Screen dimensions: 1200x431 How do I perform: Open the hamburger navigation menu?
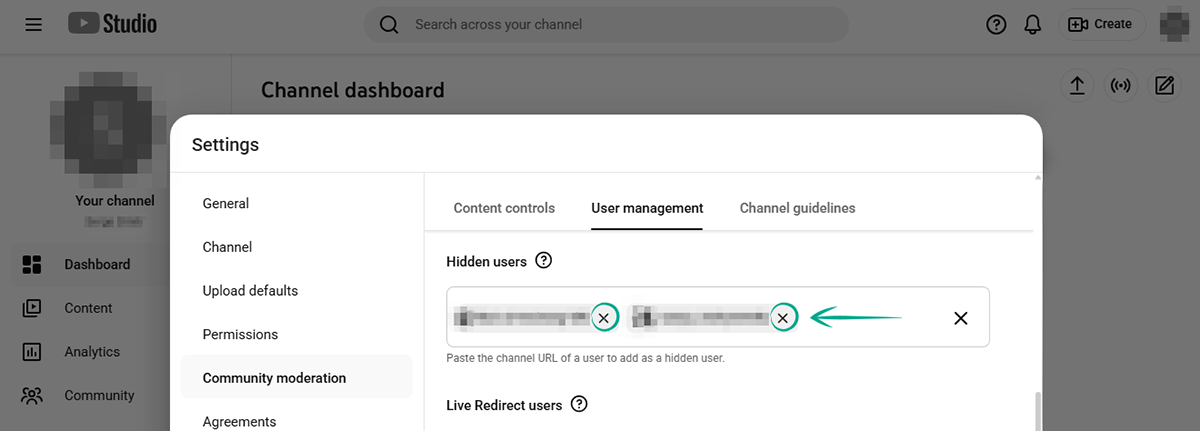(x=34, y=24)
